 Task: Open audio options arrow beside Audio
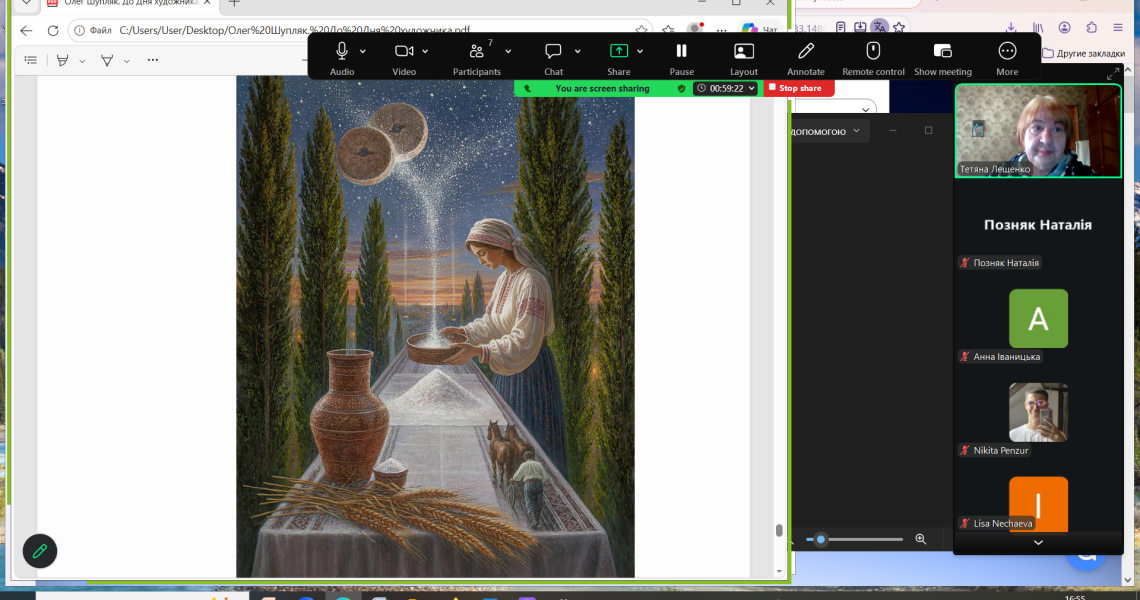tap(363, 52)
